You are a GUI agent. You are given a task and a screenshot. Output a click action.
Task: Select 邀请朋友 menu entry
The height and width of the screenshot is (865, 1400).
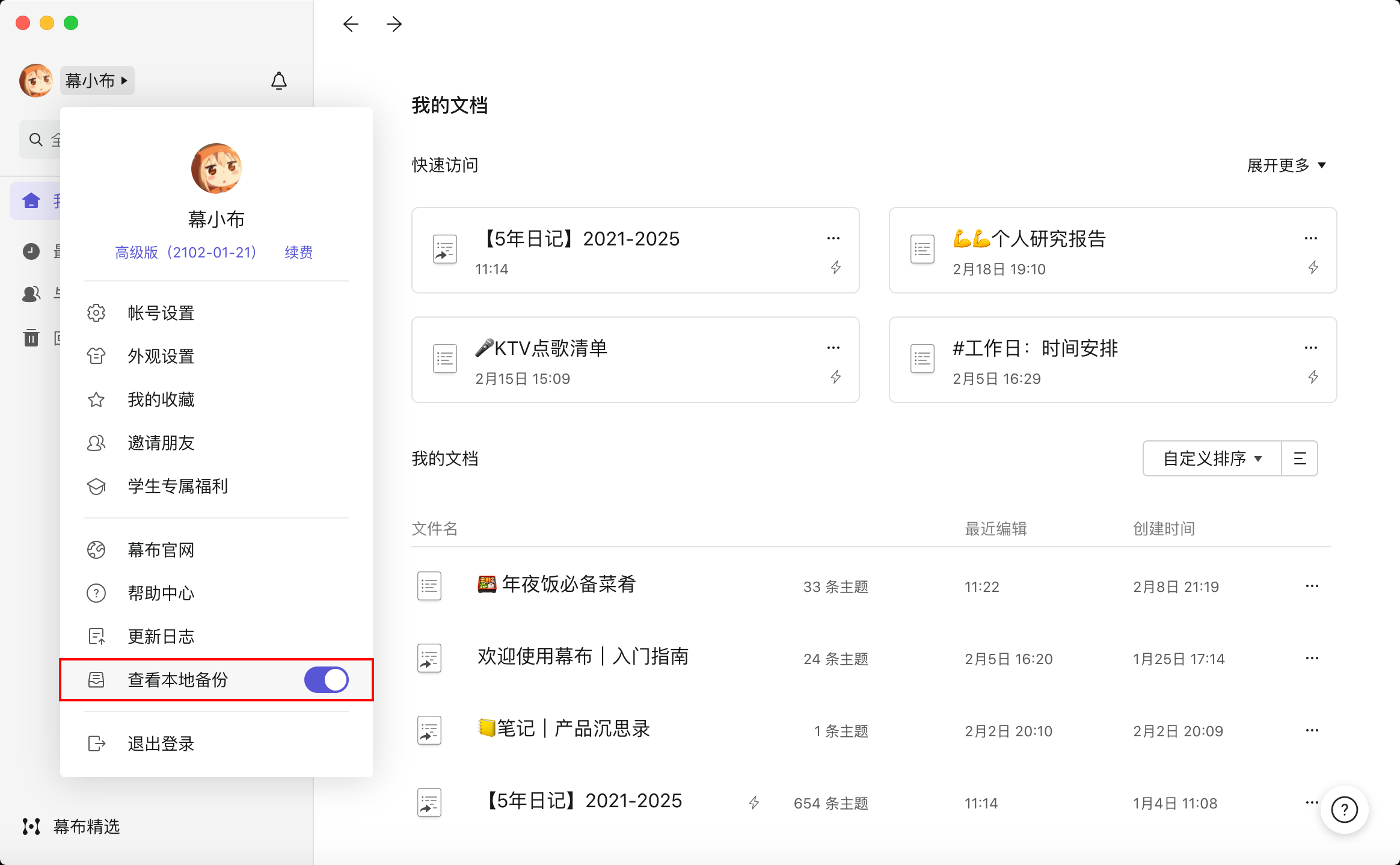point(216,443)
